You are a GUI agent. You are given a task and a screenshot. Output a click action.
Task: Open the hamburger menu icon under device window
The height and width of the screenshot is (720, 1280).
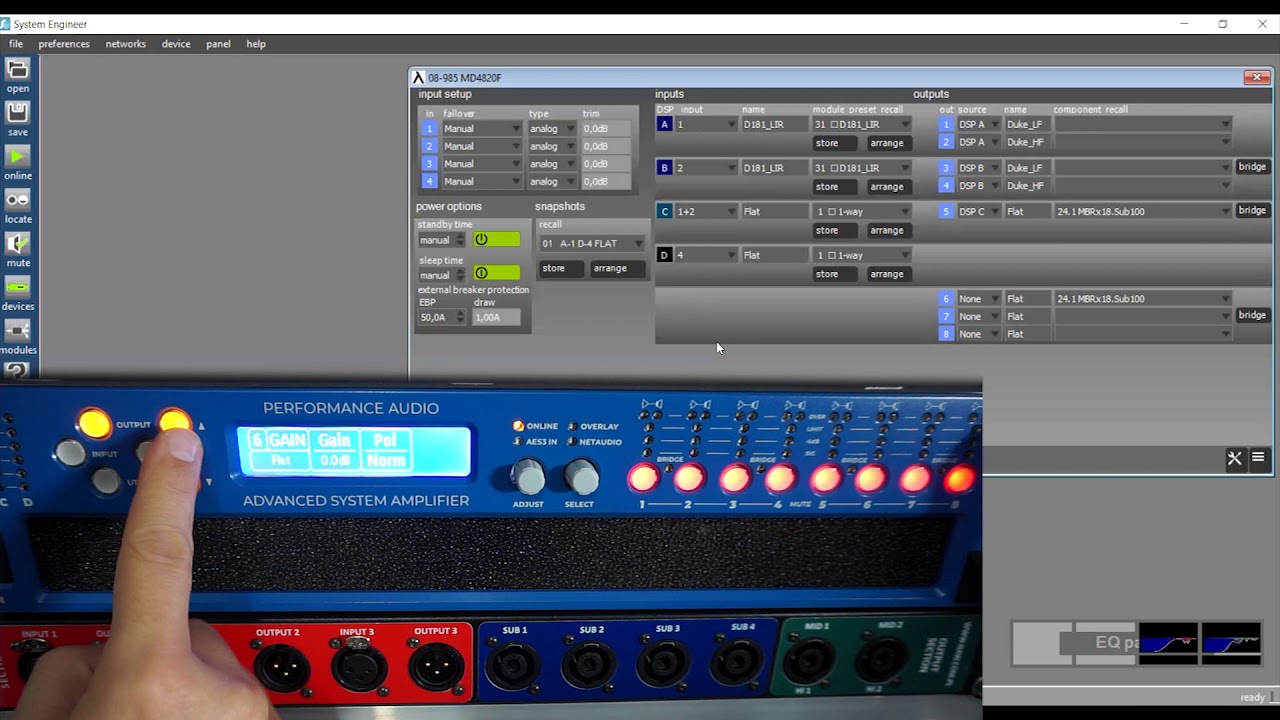(x=1258, y=458)
